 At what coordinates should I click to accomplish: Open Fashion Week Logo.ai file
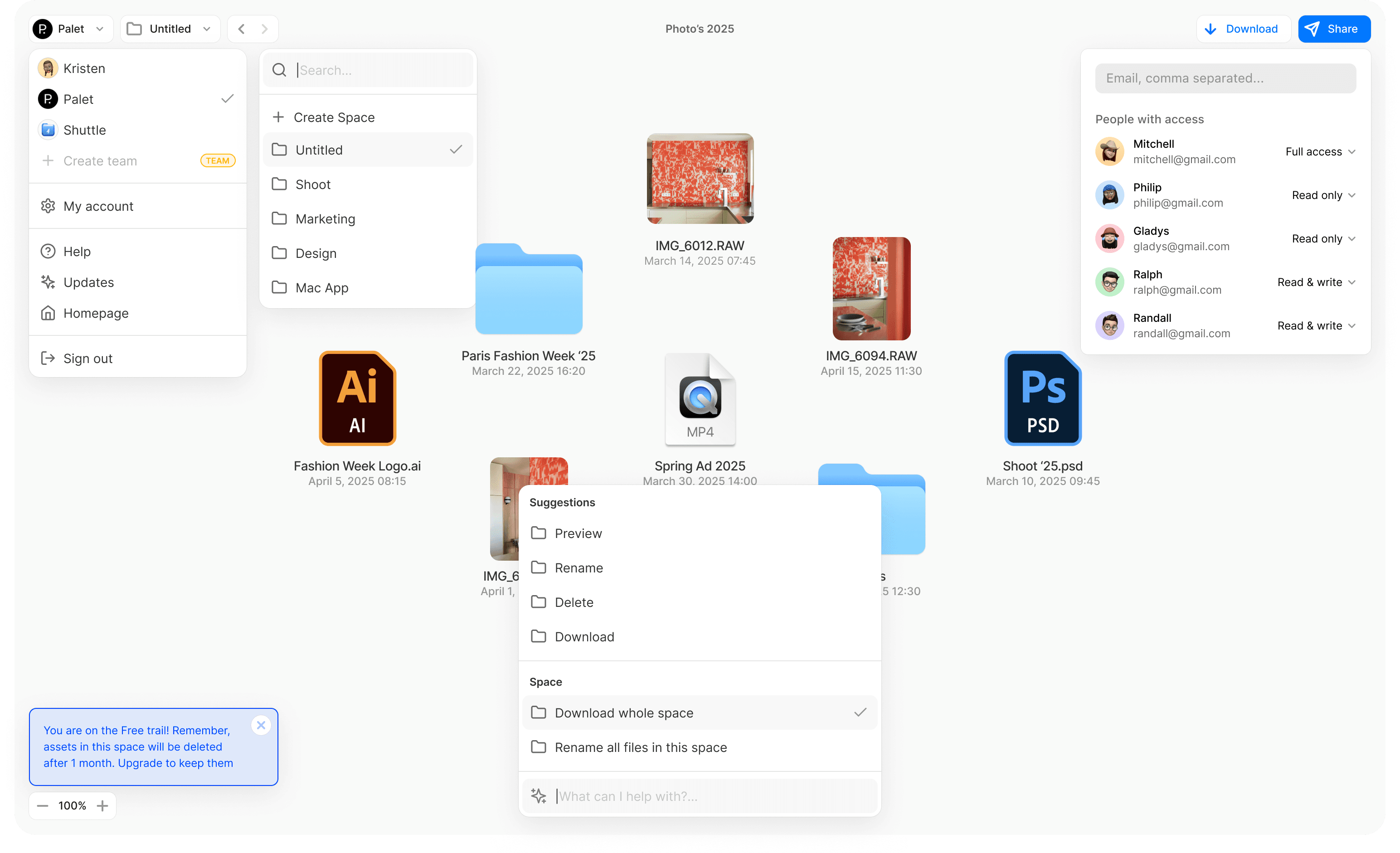pyautogui.click(x=357, y=398)
